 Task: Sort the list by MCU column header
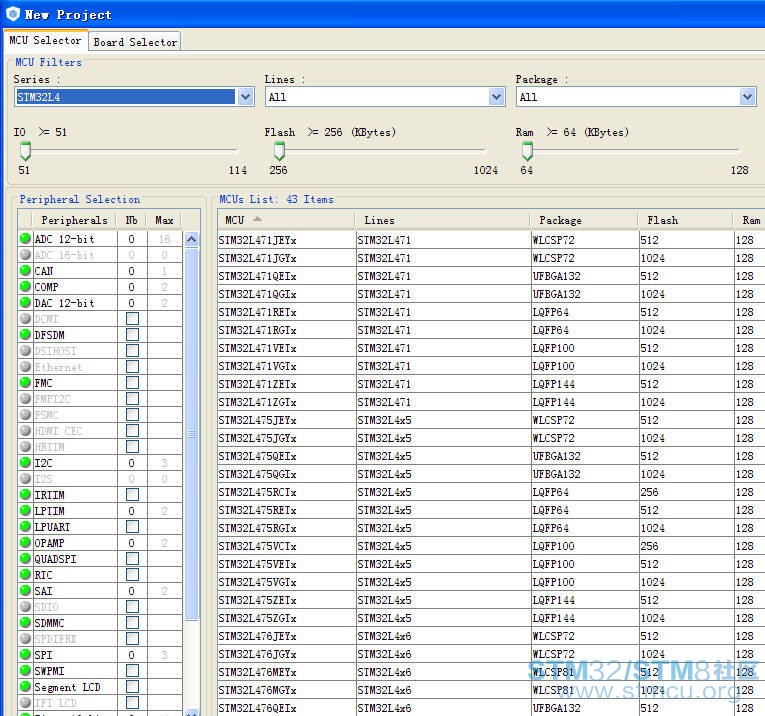(x=286, y=220)
